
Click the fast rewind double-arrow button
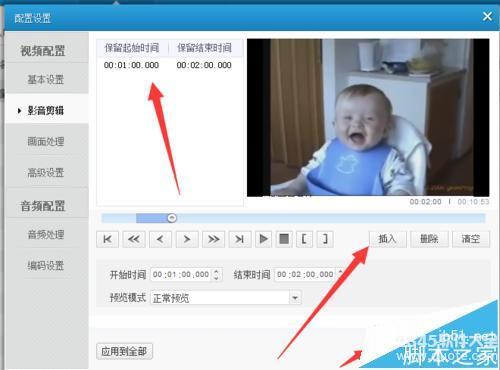[134, 239]
